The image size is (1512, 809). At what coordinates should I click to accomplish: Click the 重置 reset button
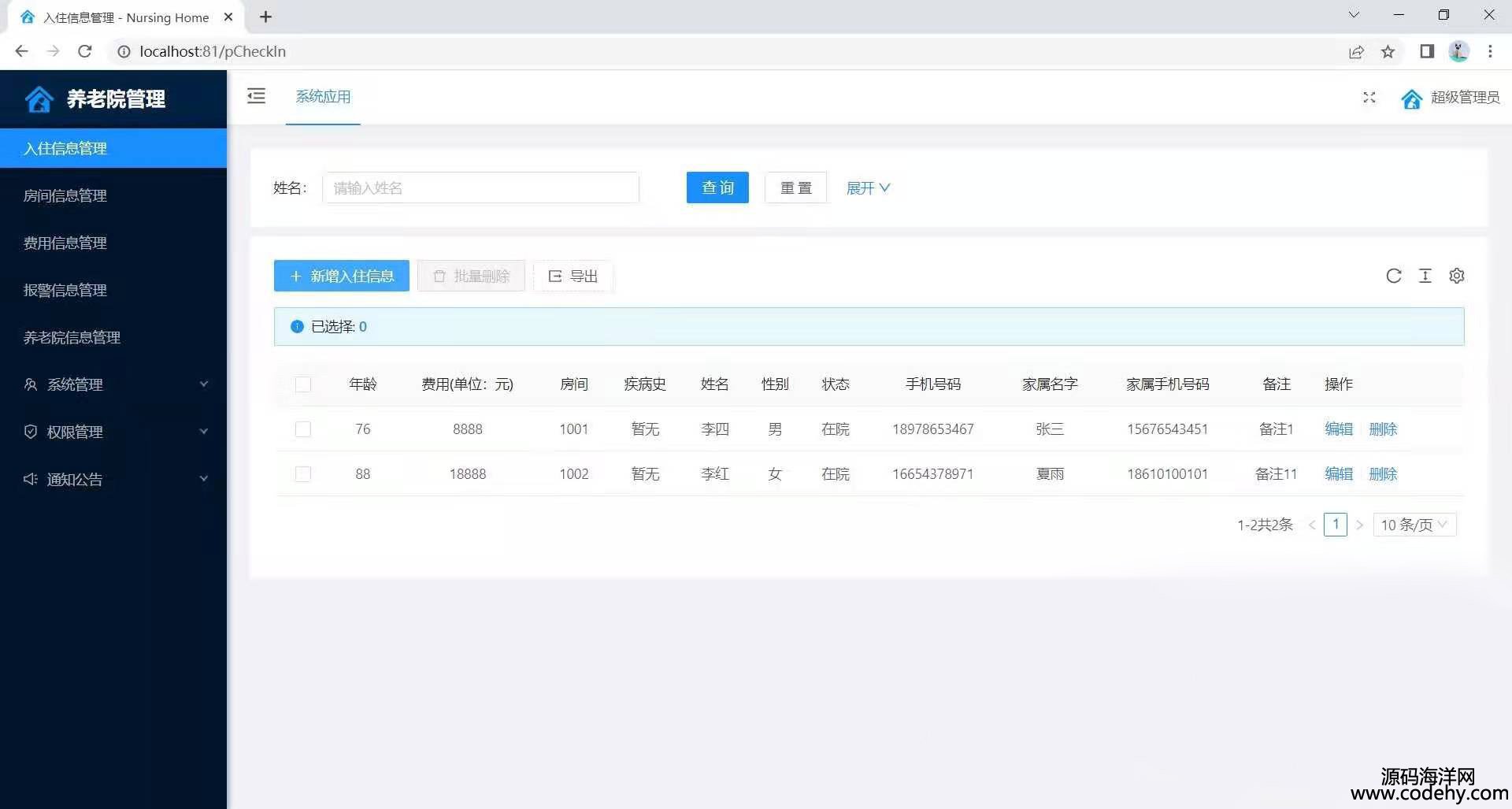[795, 187]
